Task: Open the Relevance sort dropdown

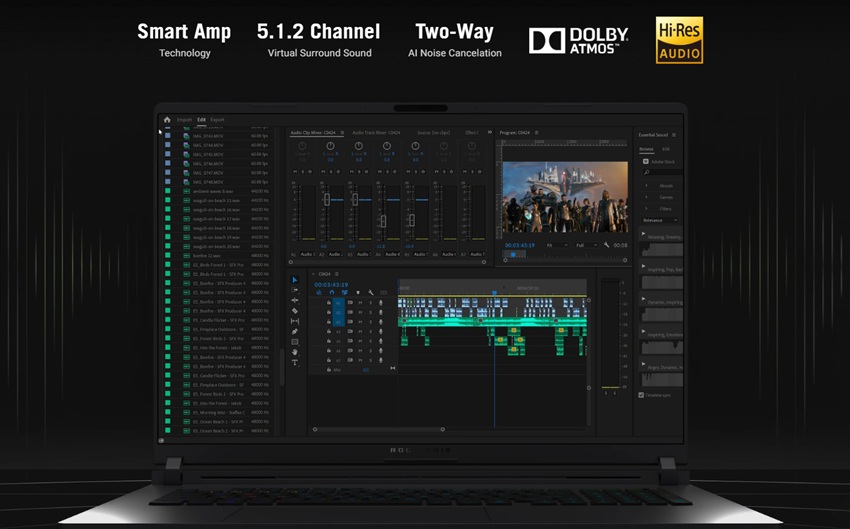Action: point(660,220)
